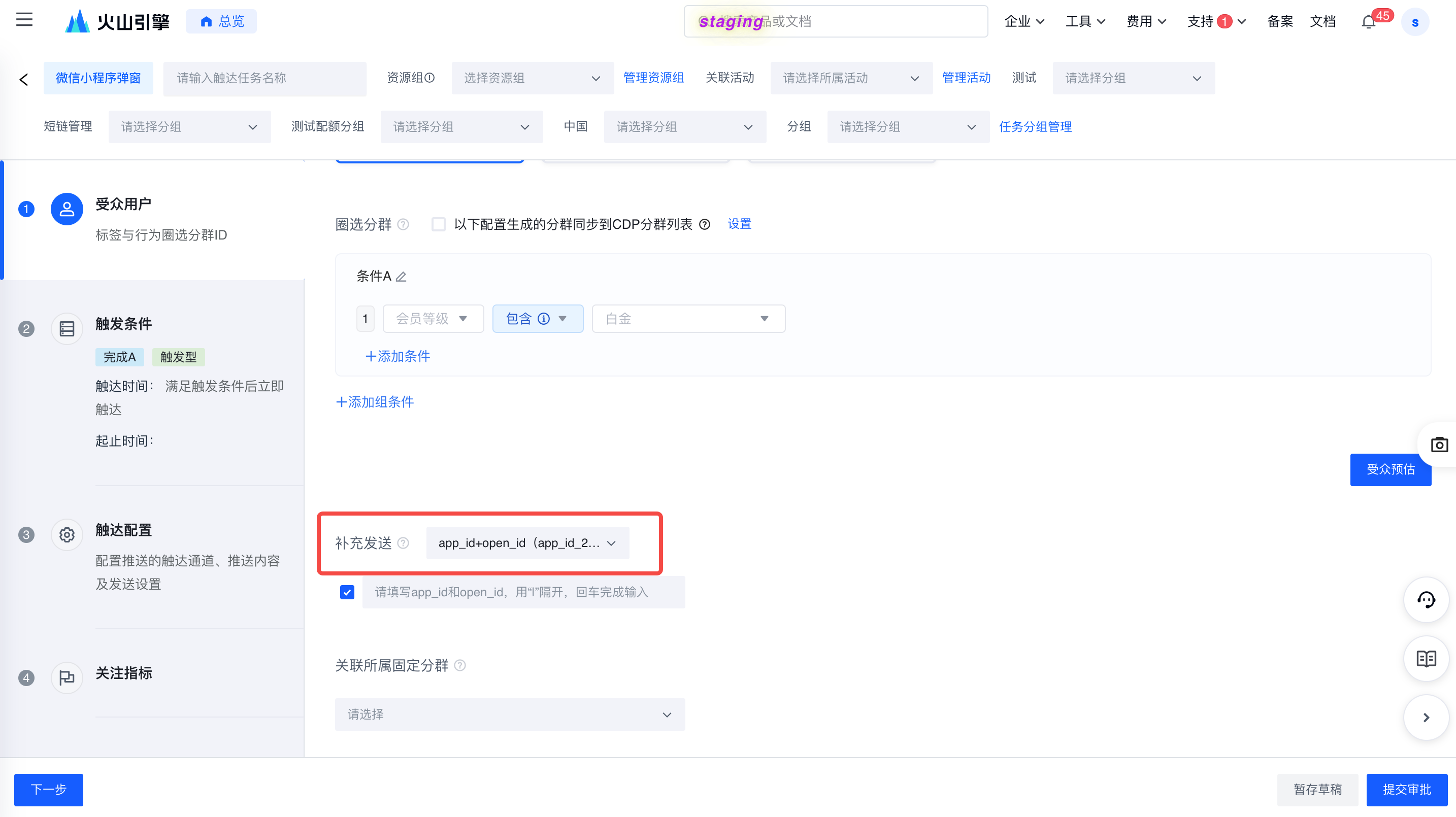Click the support badge showing 1
Image resolution: width=1456 pixels, height=817 pixels.
1225,21
